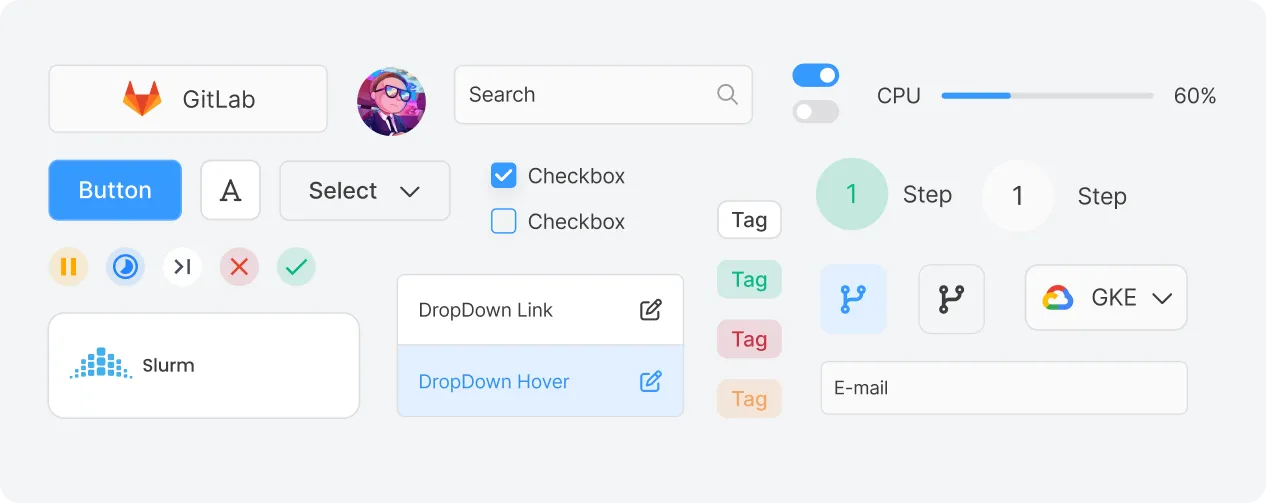Click the blue clock pending icon
The height and width of the screenshot is (503, 1266).
click(x=126, y=267)
